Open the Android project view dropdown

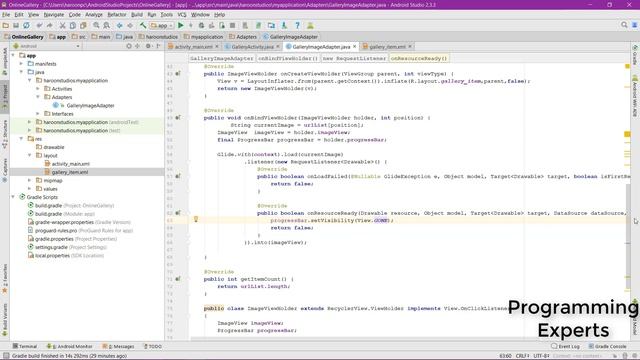tap(46, 46)
